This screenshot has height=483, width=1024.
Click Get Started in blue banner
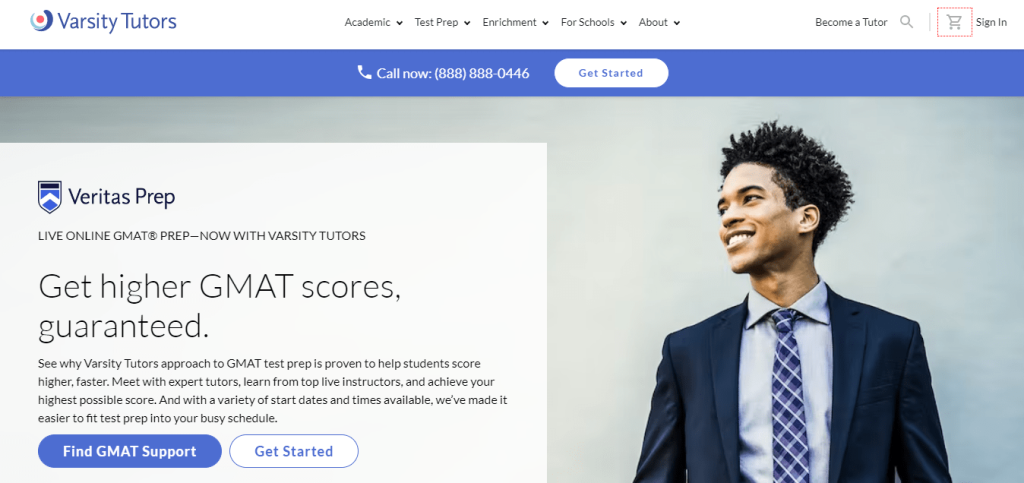pyautogui.click(x=611, y=73)
